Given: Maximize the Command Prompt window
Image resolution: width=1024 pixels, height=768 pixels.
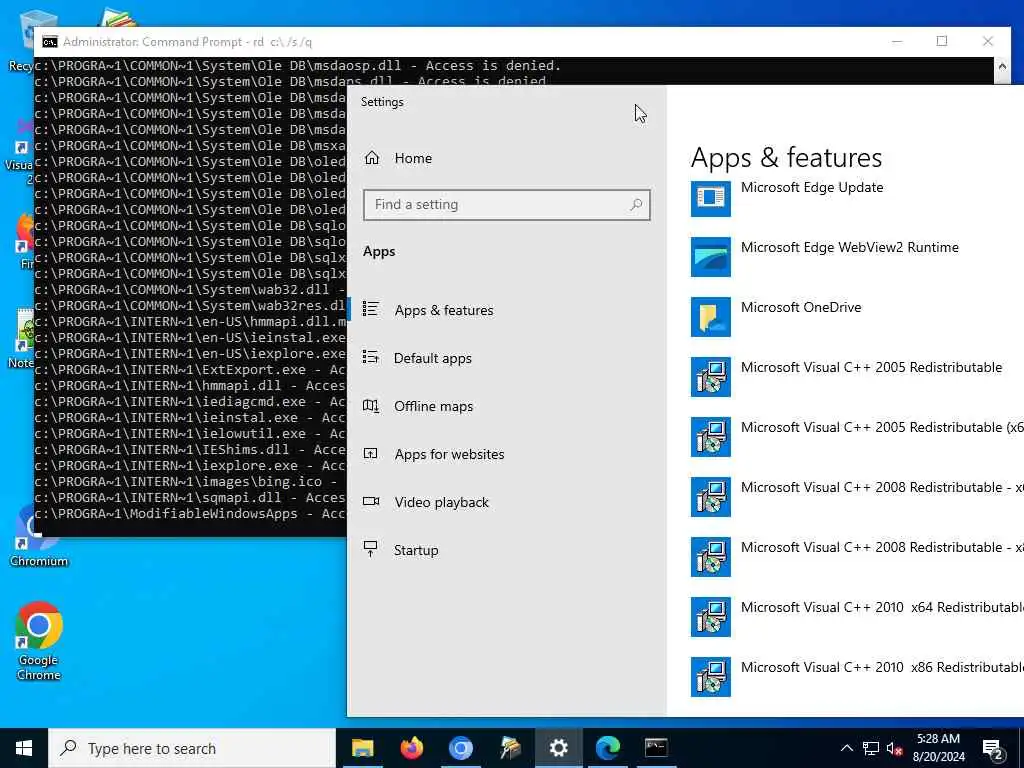Looking at the screenshot, I should pos(942,41).
